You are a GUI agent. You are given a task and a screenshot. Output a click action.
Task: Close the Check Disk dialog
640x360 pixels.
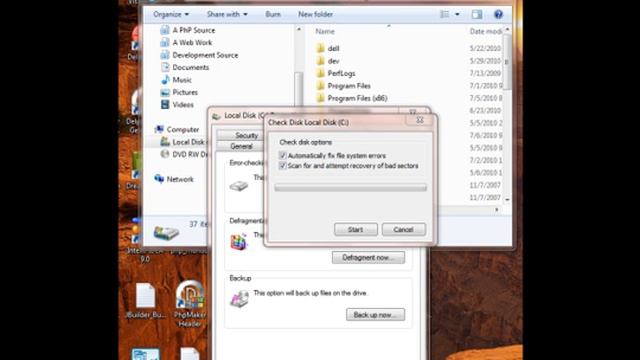pos(419,120)
